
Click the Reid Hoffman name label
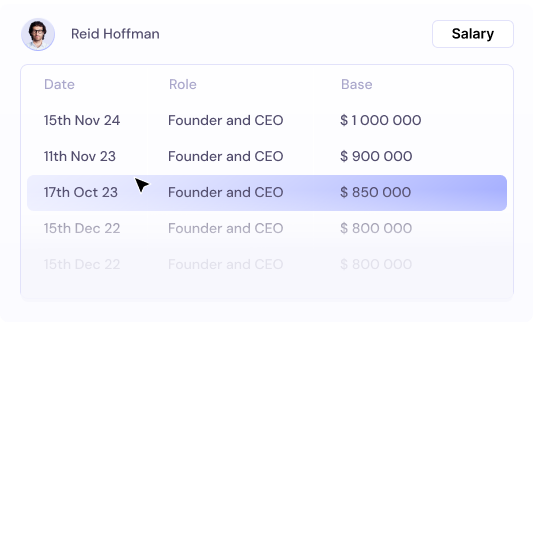[x=115, y=34]
